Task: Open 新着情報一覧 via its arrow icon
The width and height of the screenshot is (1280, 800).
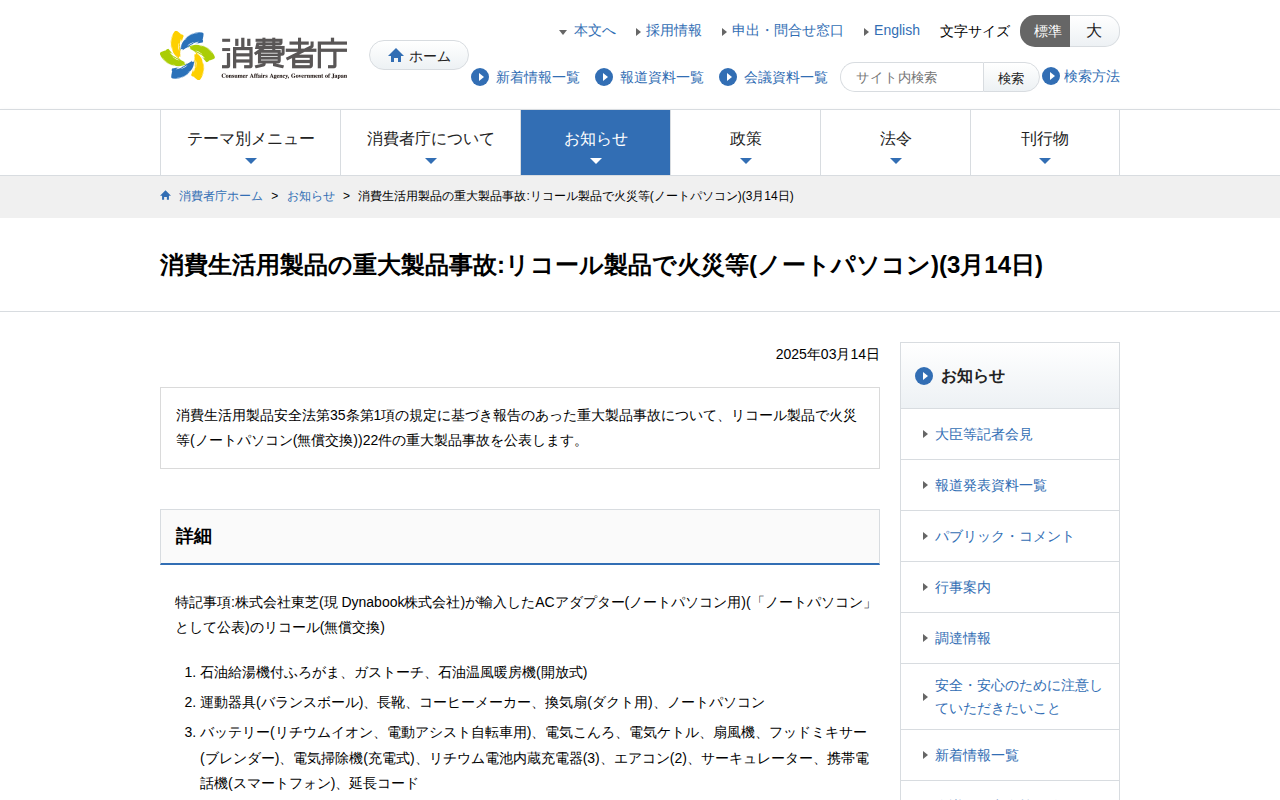Action: pos(481,77)
